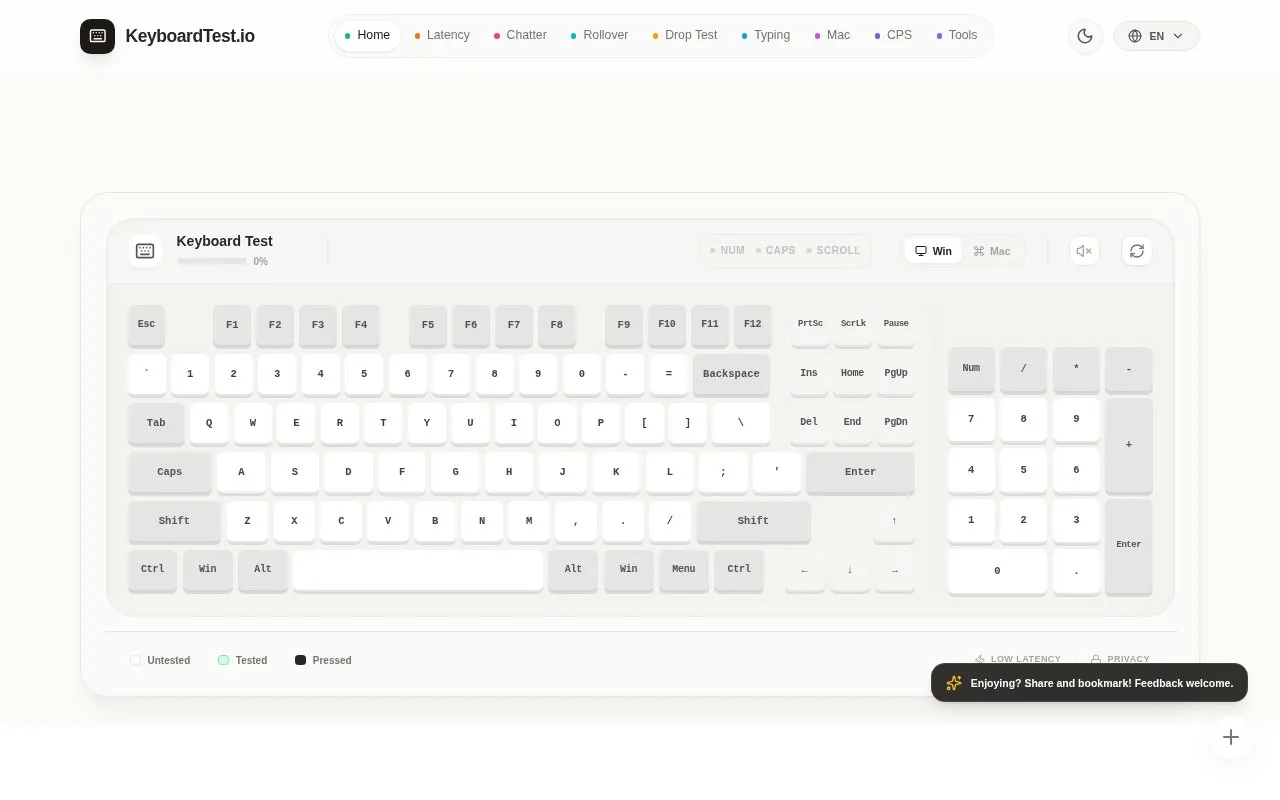Viewport: 1280px width, 800px height.
Task: Click the numpad Num key
Action: coord(971,368)
